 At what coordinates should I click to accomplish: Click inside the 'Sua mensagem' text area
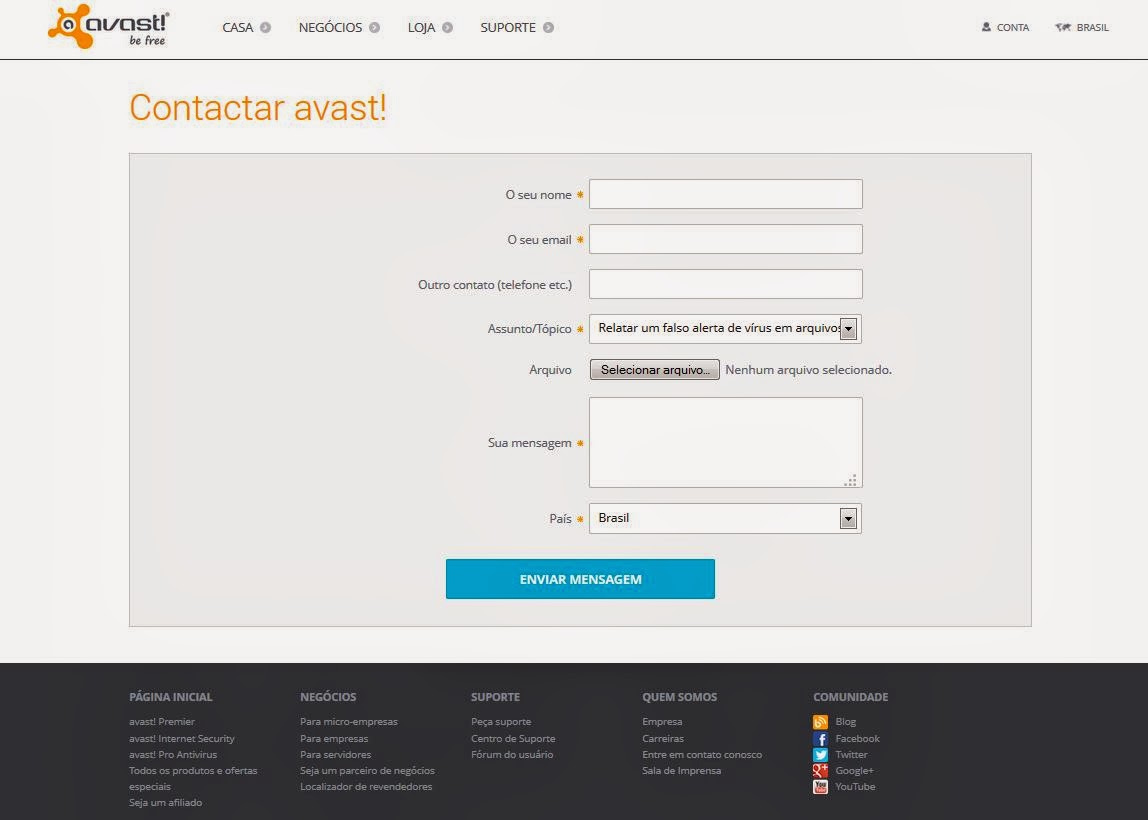(x=726, y=442)
